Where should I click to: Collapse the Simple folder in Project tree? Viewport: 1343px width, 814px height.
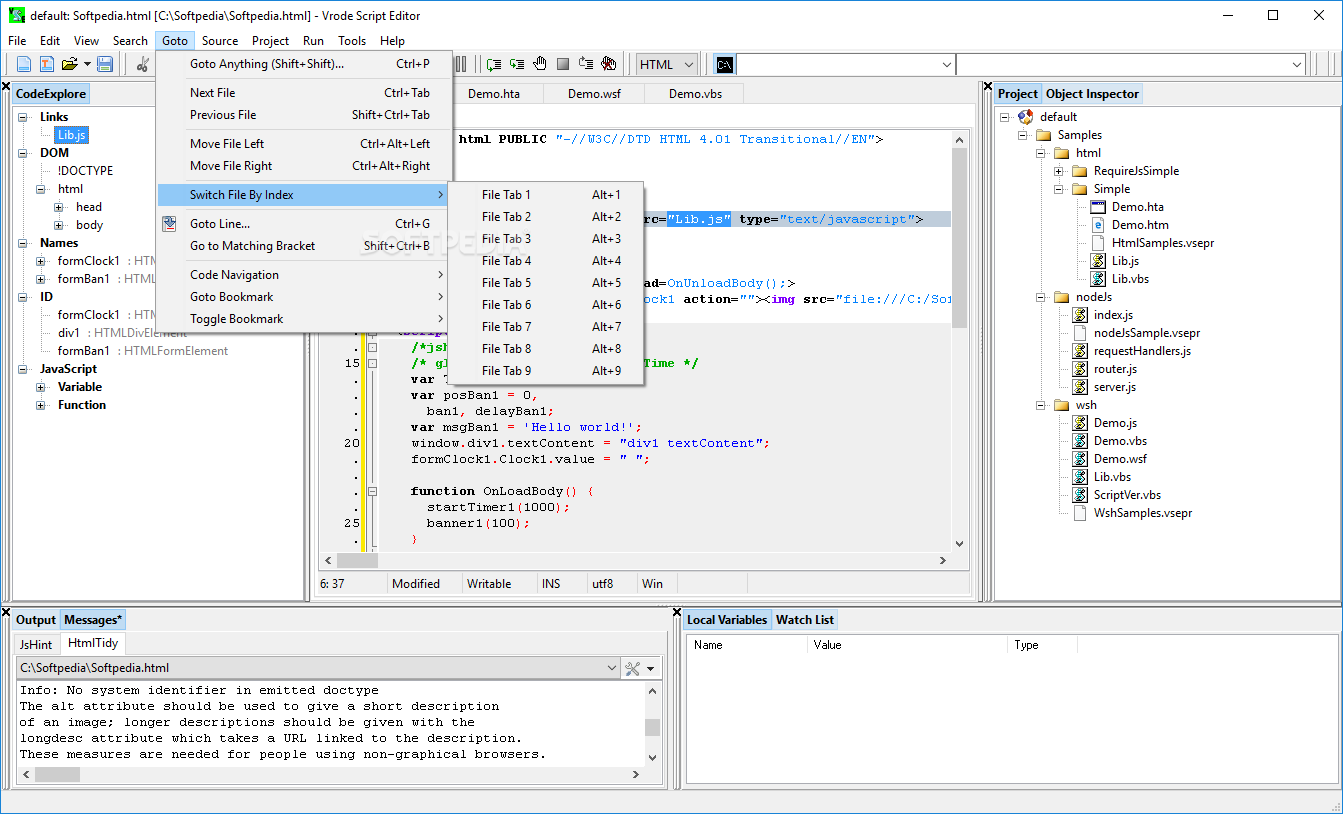click(1058, 189)
